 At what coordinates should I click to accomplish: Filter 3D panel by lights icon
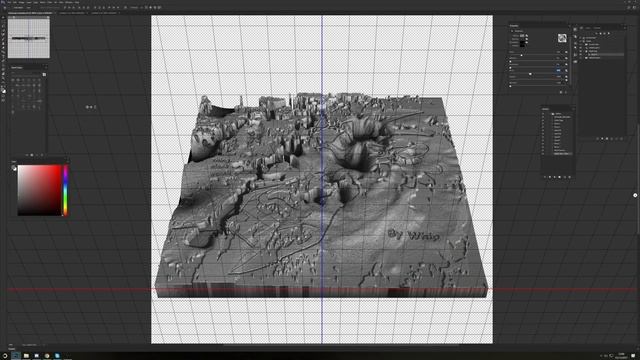(x=609, y=33)
